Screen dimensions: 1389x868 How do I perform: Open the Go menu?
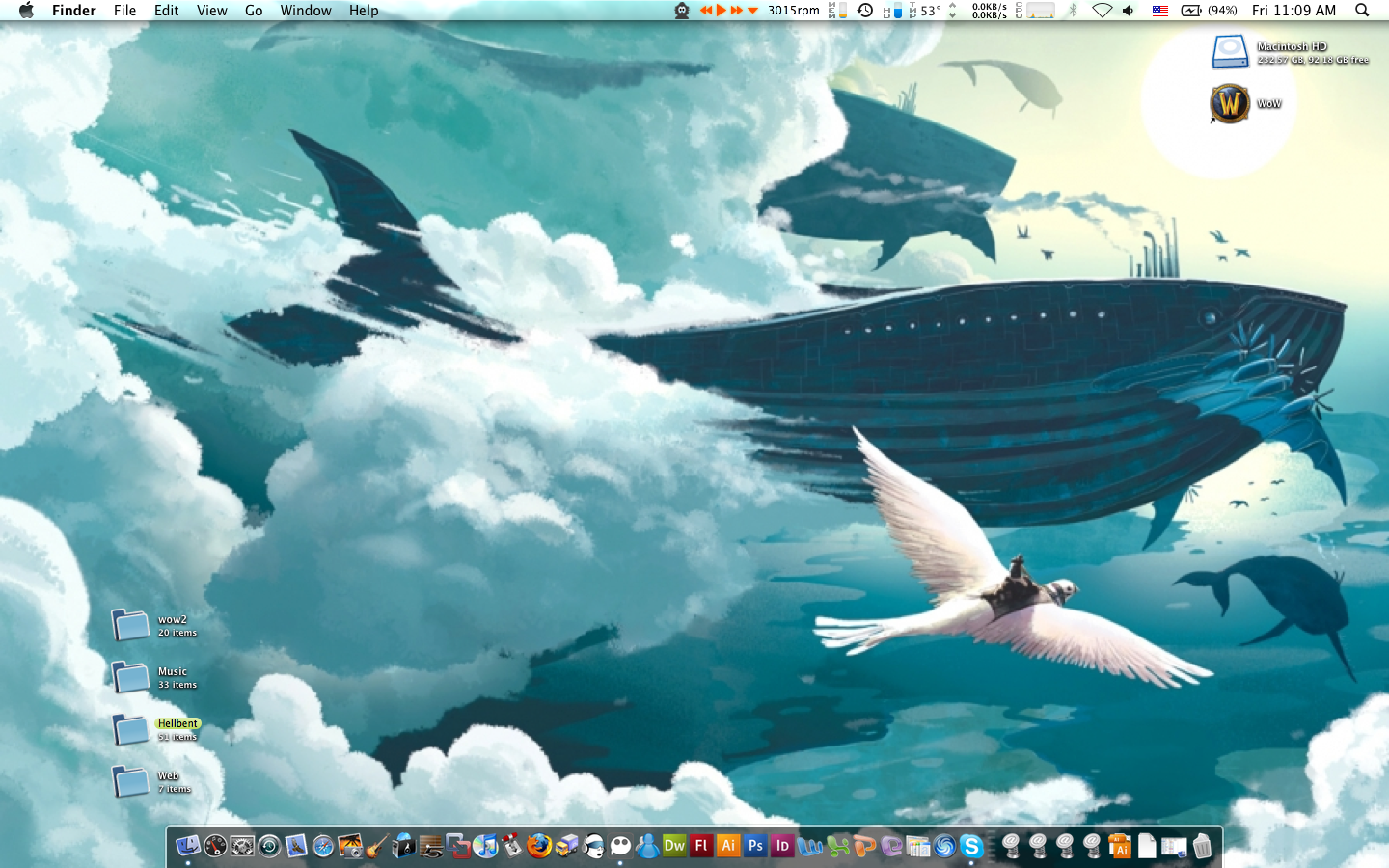[x=254, y=11]
